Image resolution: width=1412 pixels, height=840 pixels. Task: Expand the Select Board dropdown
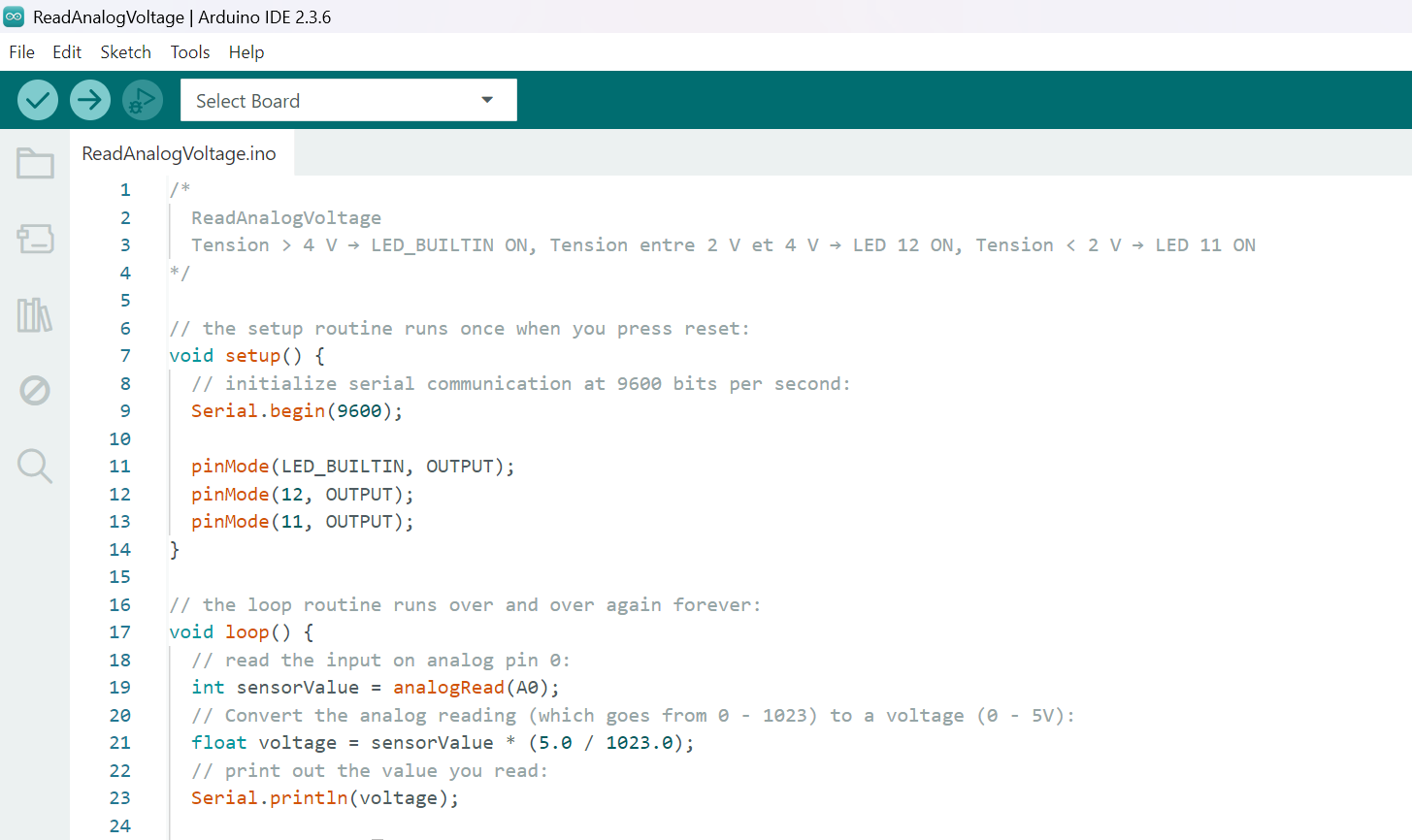[348, 100]
